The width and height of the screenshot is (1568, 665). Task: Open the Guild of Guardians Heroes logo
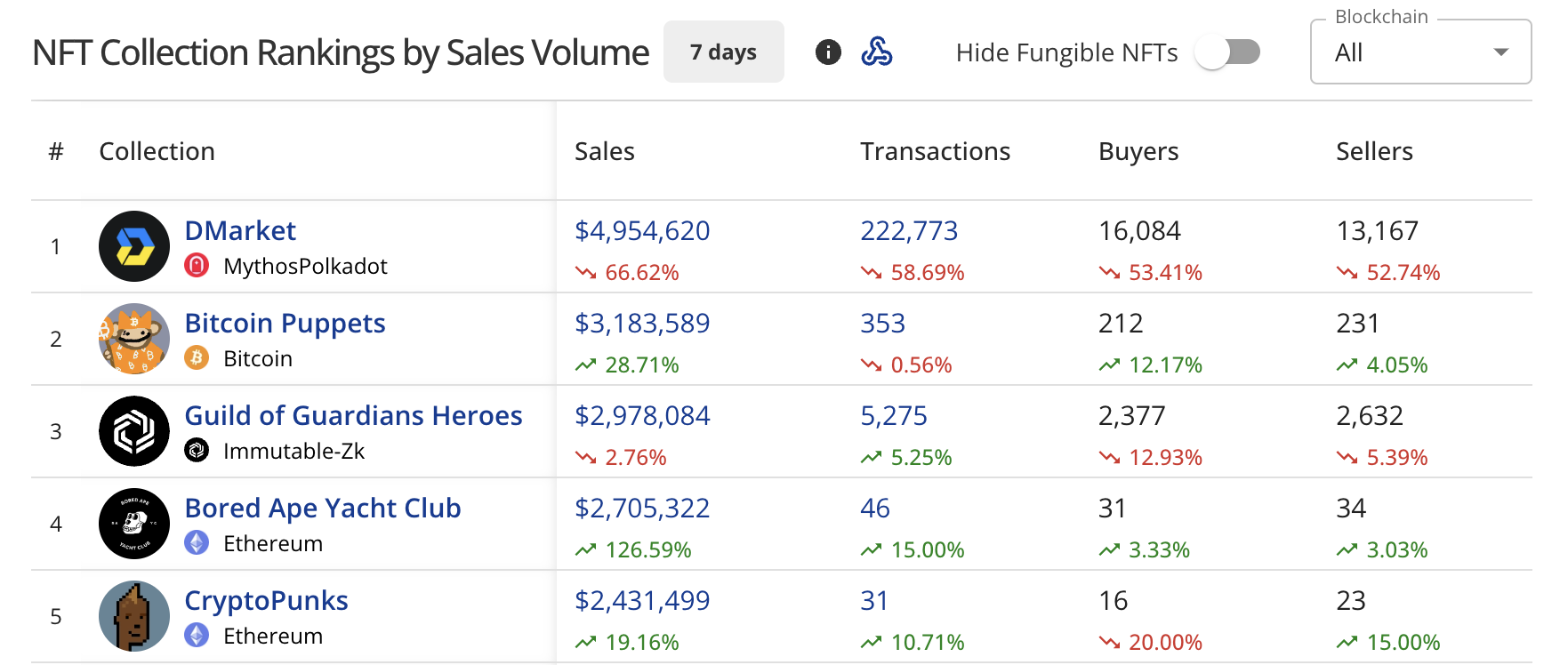coord(134,431)
